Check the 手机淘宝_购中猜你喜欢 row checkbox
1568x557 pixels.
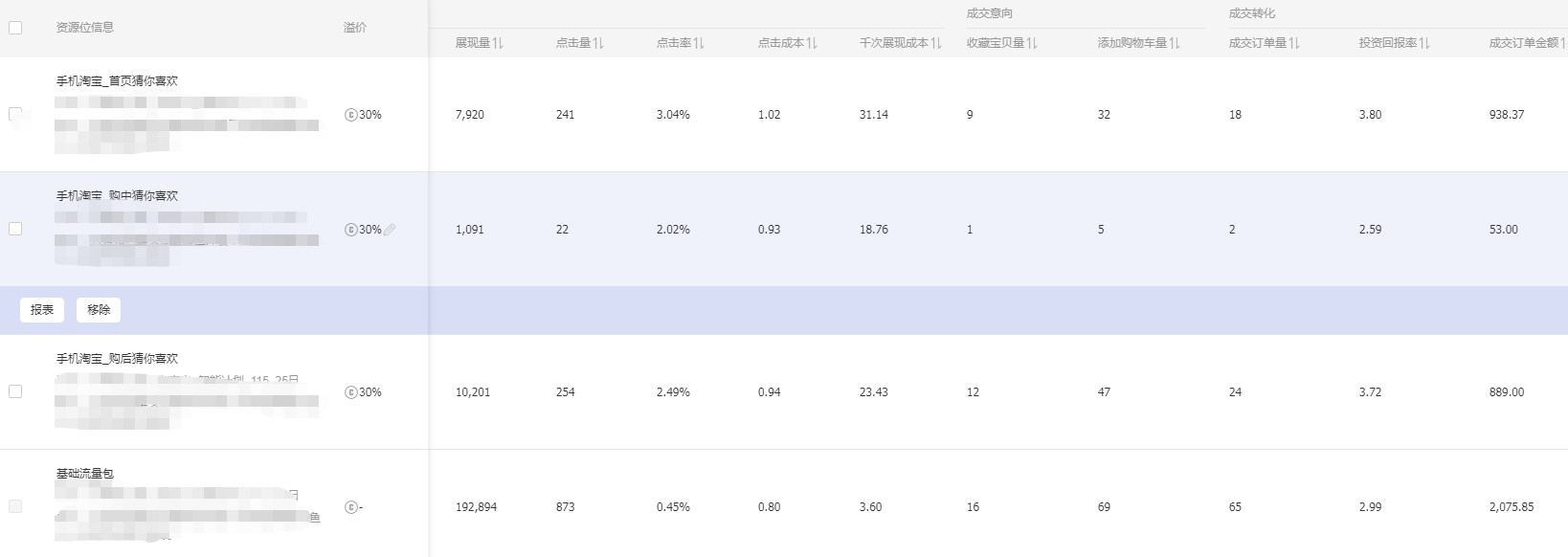(x=15, y=229)
